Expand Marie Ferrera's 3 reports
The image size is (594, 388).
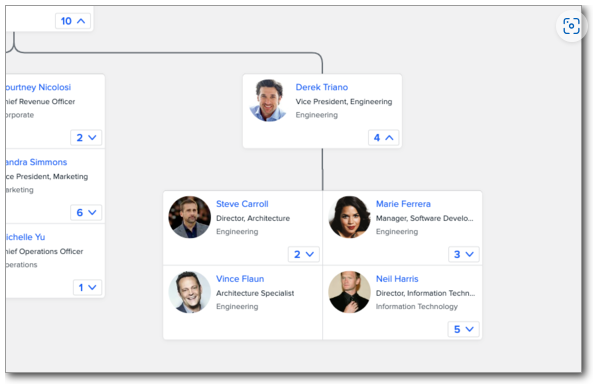click(464, 254)
